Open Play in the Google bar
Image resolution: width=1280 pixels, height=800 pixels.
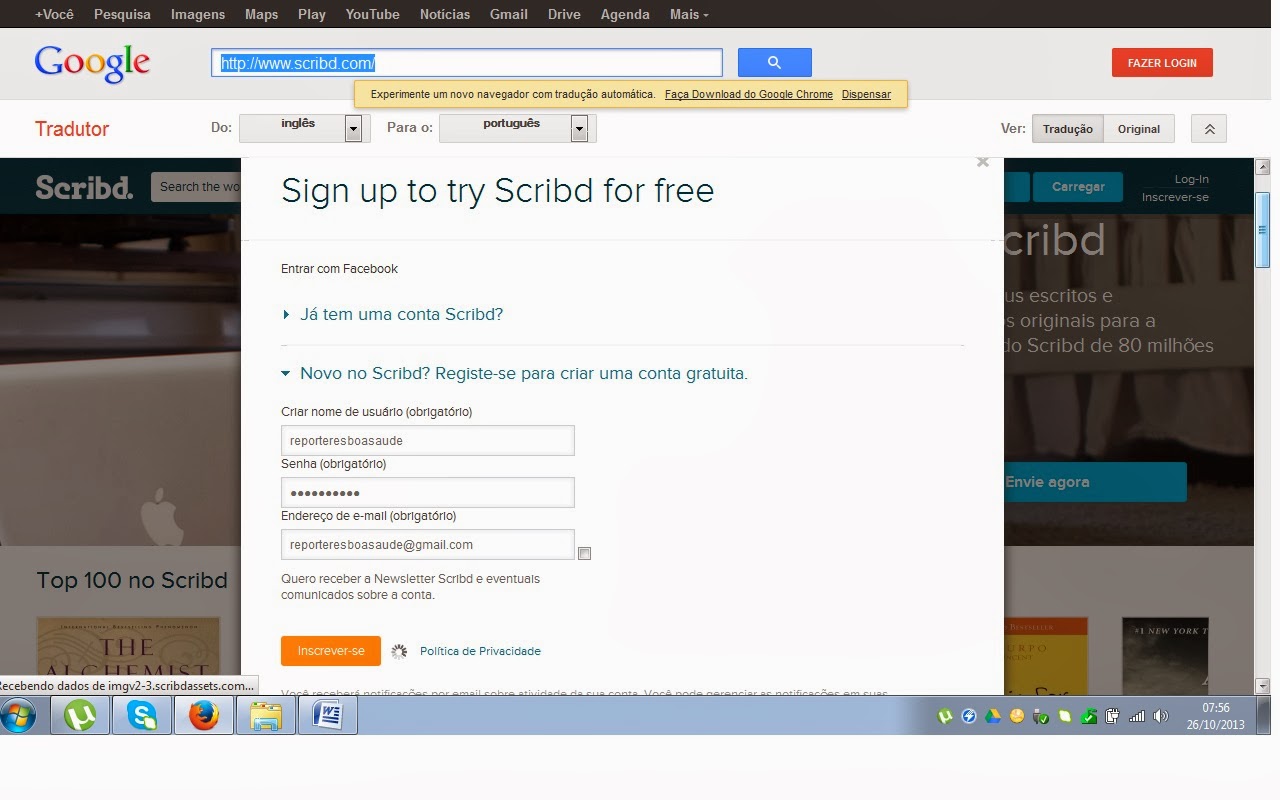click(x=312, y=14)
